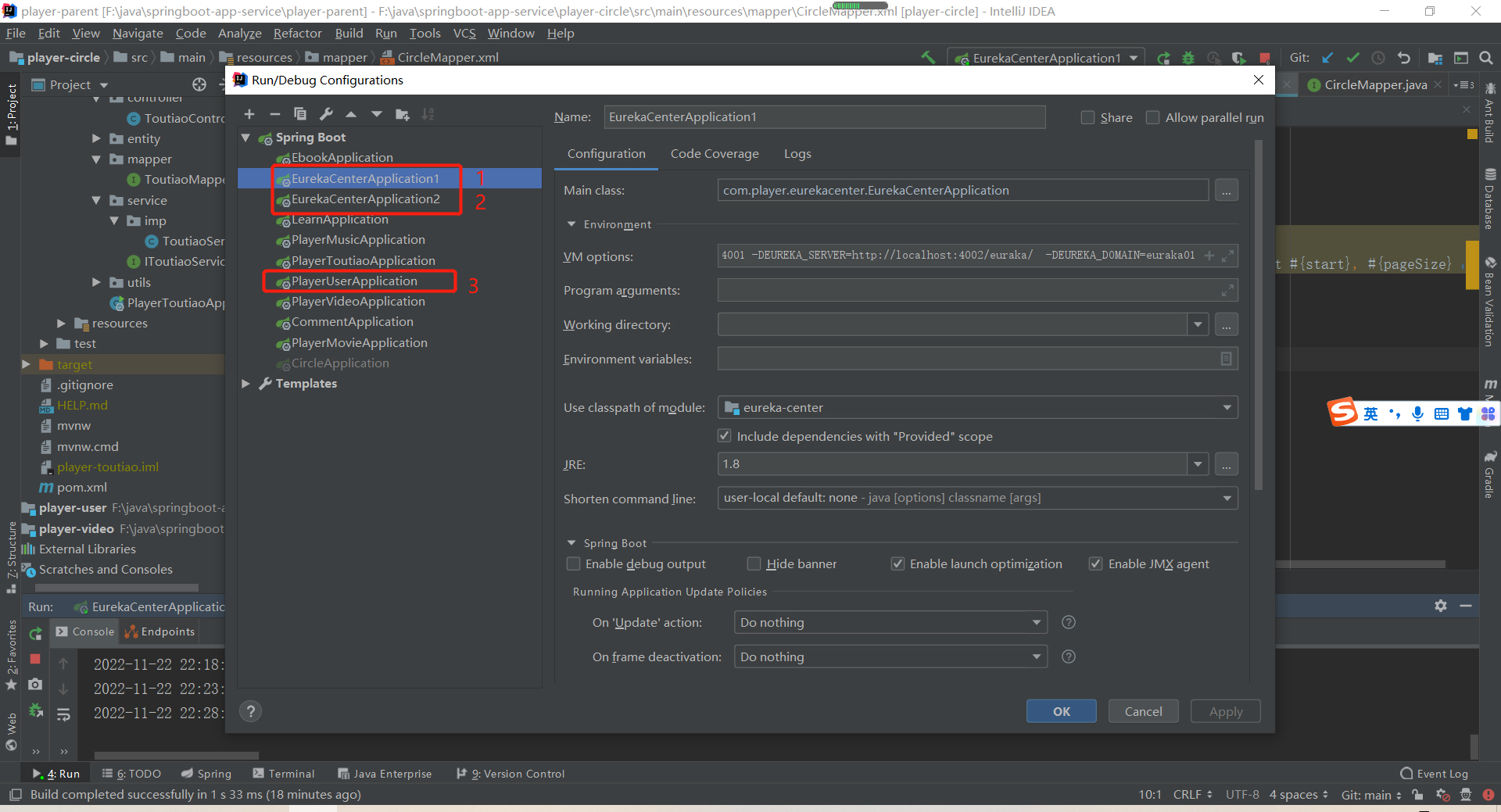The image size is (1501, 812).
Task: Move configuration into new folder icon
Action: point(403,114)
